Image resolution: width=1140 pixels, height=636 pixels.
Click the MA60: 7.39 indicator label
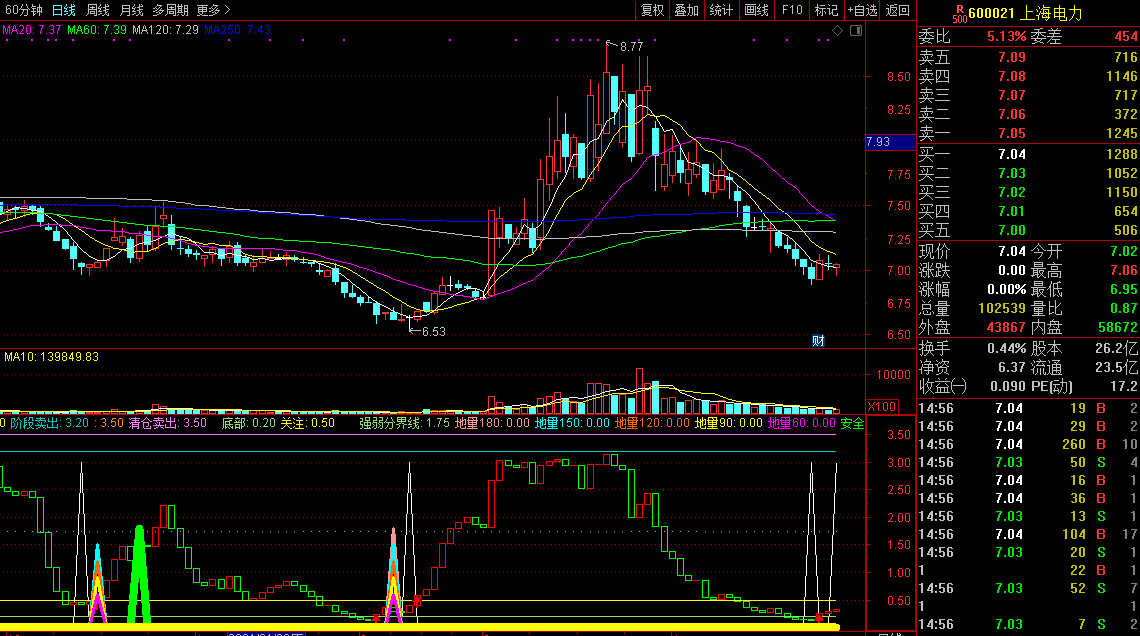coord(97,30)
